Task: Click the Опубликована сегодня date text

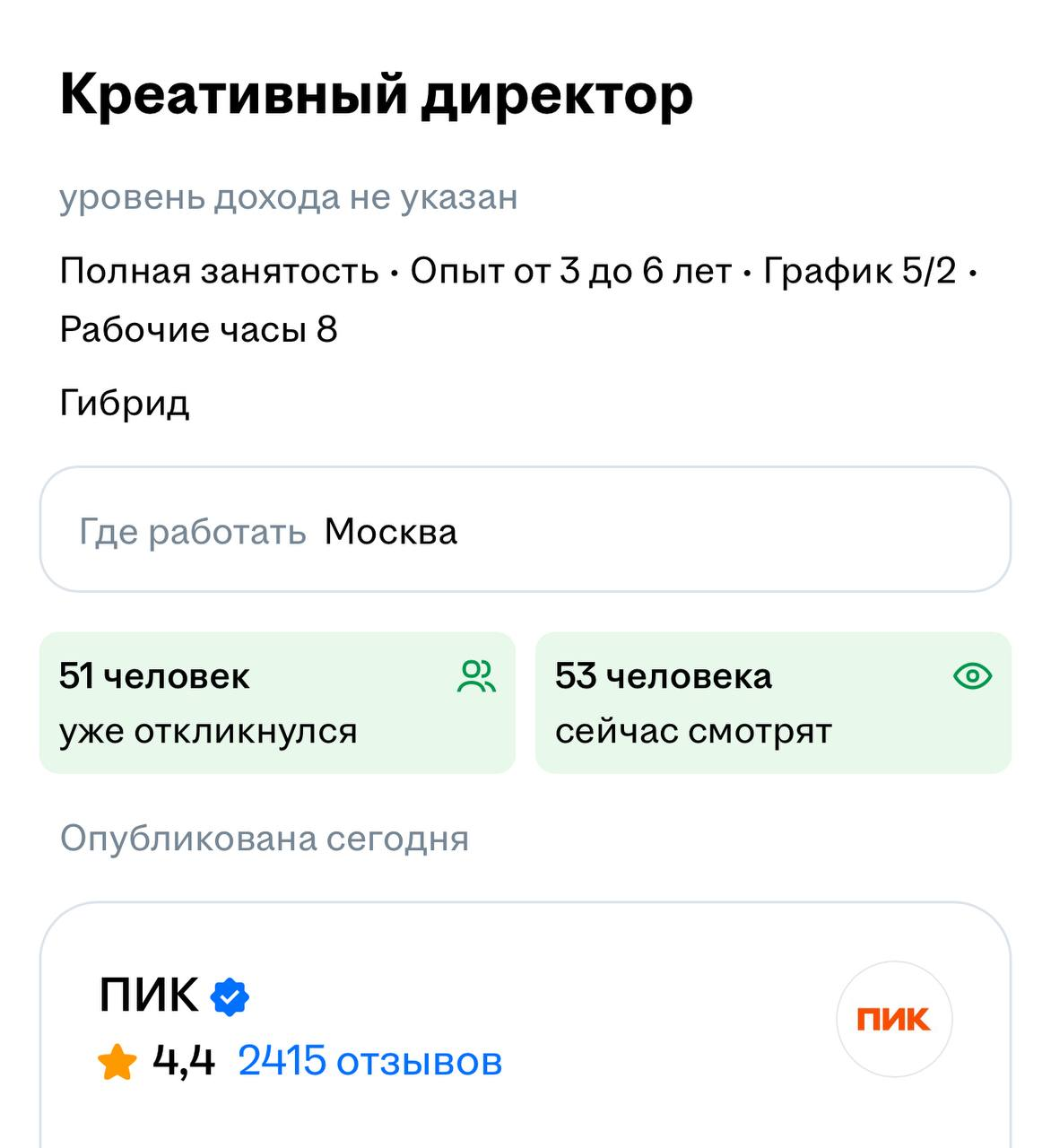Action: coord(265,839)
